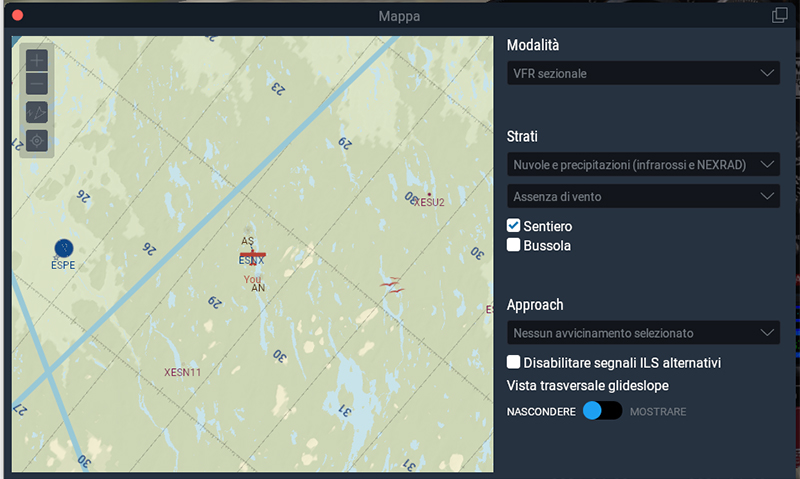Screen dimensions: 800x479
Task: Click the red aircraft icon at ESNX
Action: (253, 255)
